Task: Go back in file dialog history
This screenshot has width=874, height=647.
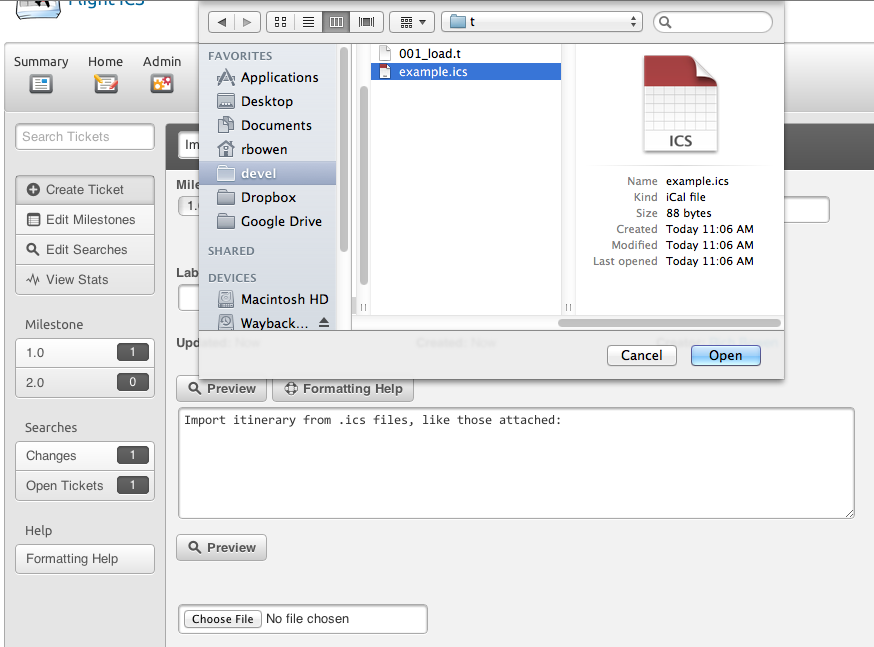Action: 221,22
